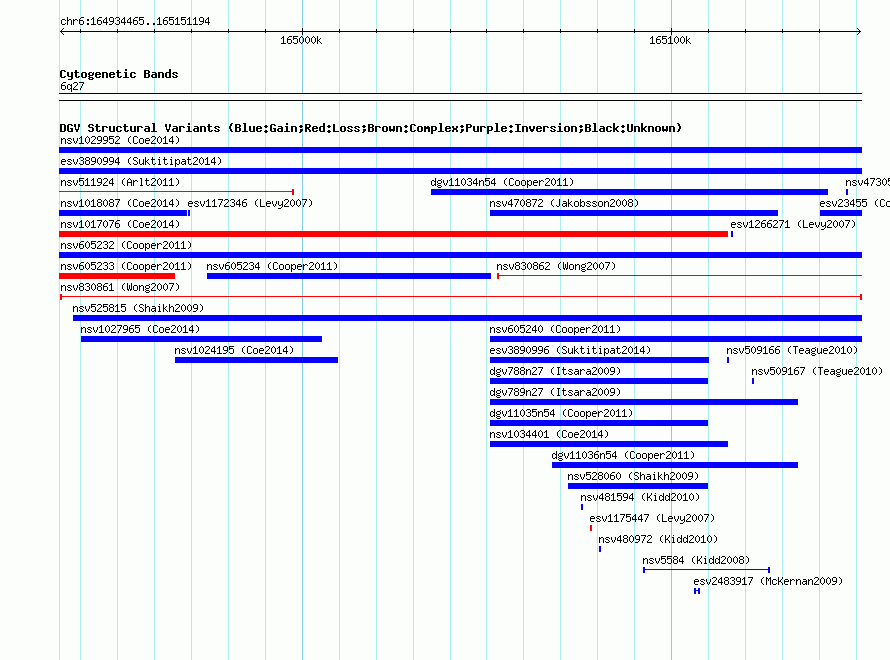Select nsv1018087 (Coe2014) label
This screenshot has height=660, width=890.
point(120,203)
